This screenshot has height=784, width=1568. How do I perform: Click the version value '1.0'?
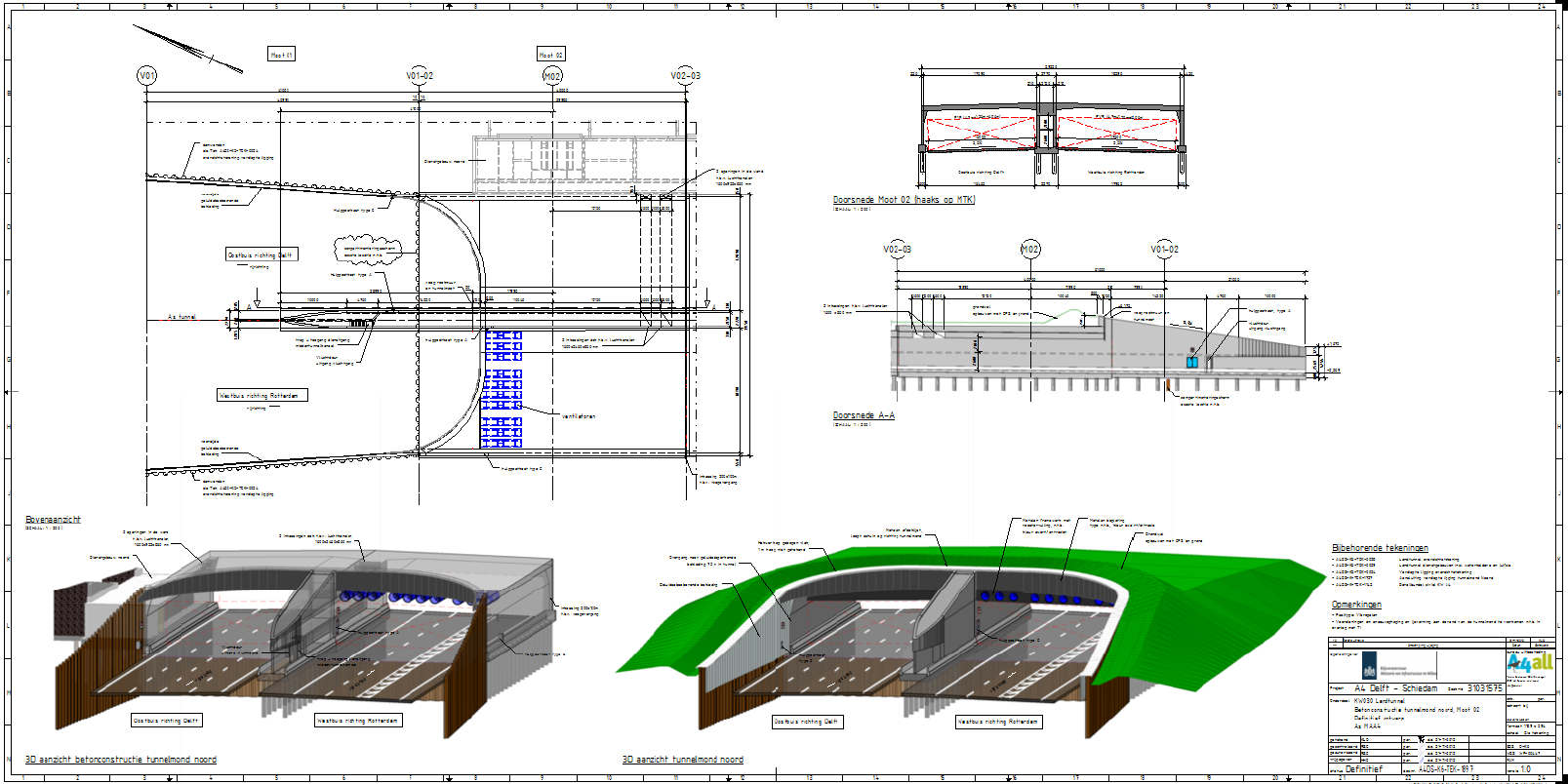(1526, 769)
